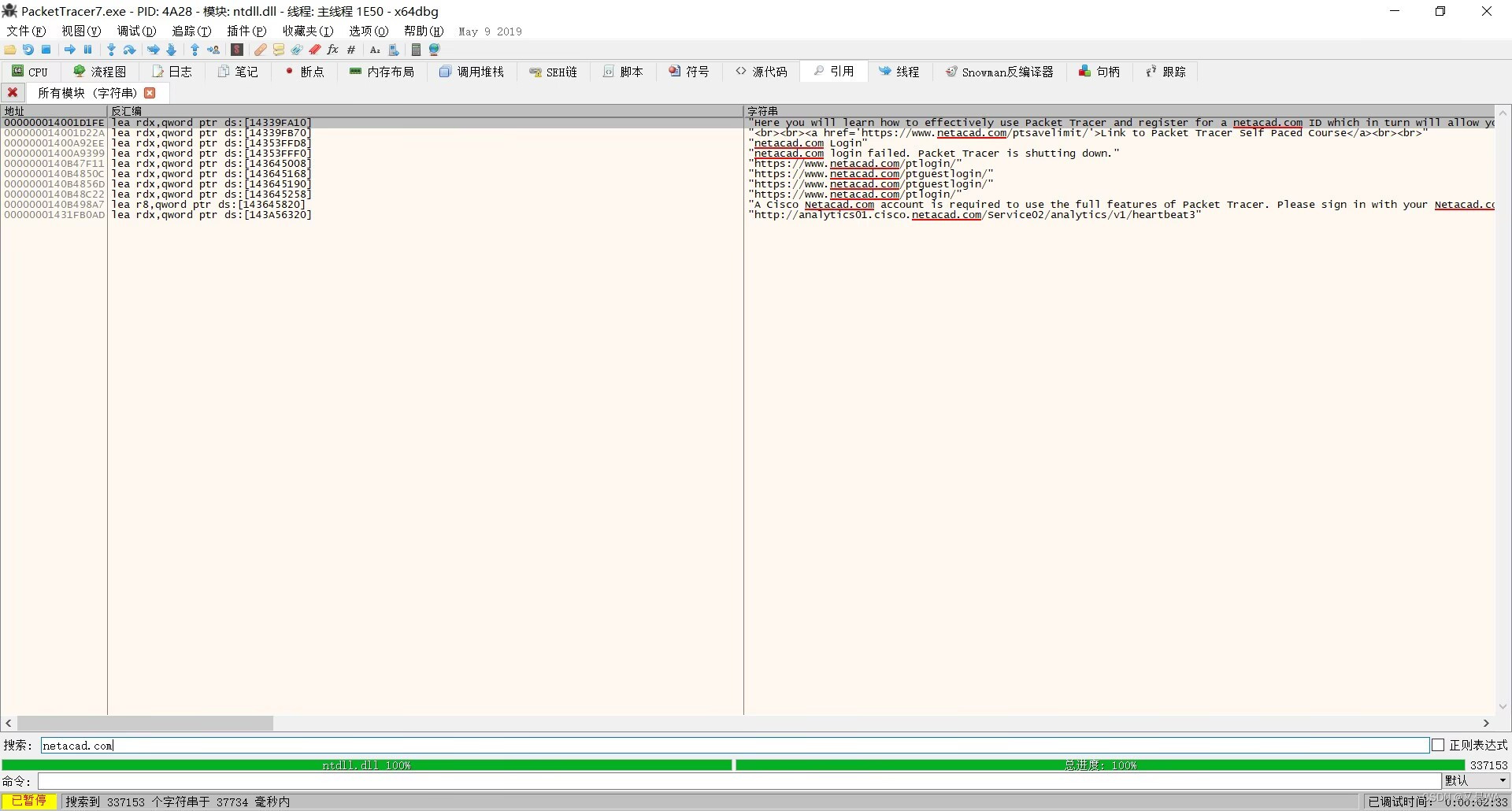Click the horizontal scrollbar thumb
The width and height of the screenshot is (1512, 811).
point(145,723)
